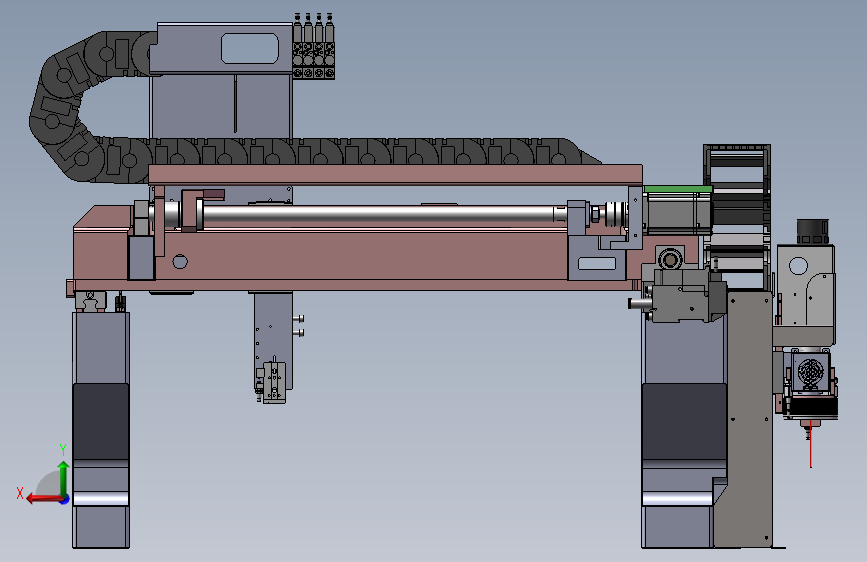Select the left gray support column
The height and width of the screenshot is (562, 867).
coord(101,430)
